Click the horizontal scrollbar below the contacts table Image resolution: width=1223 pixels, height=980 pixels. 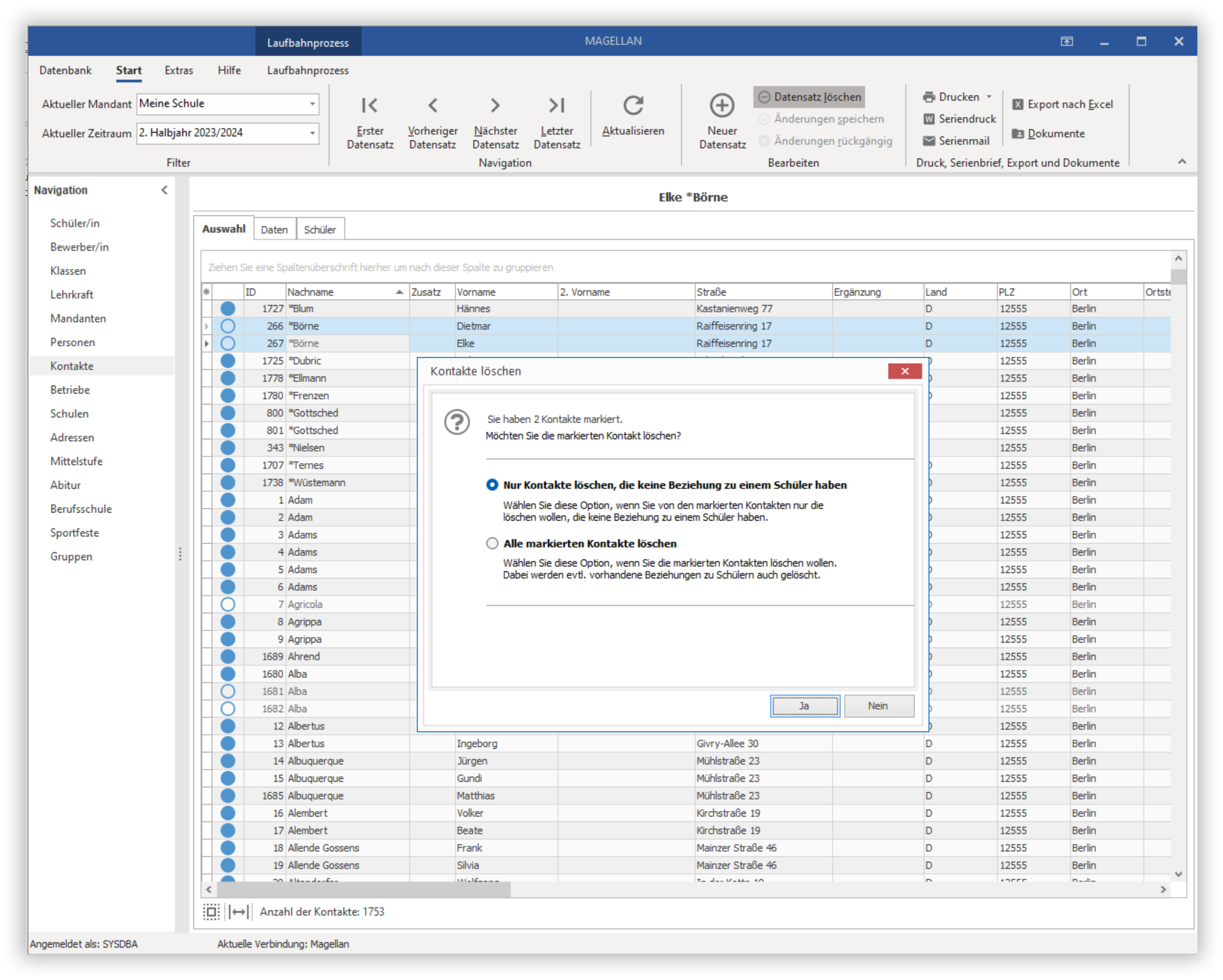685,890
